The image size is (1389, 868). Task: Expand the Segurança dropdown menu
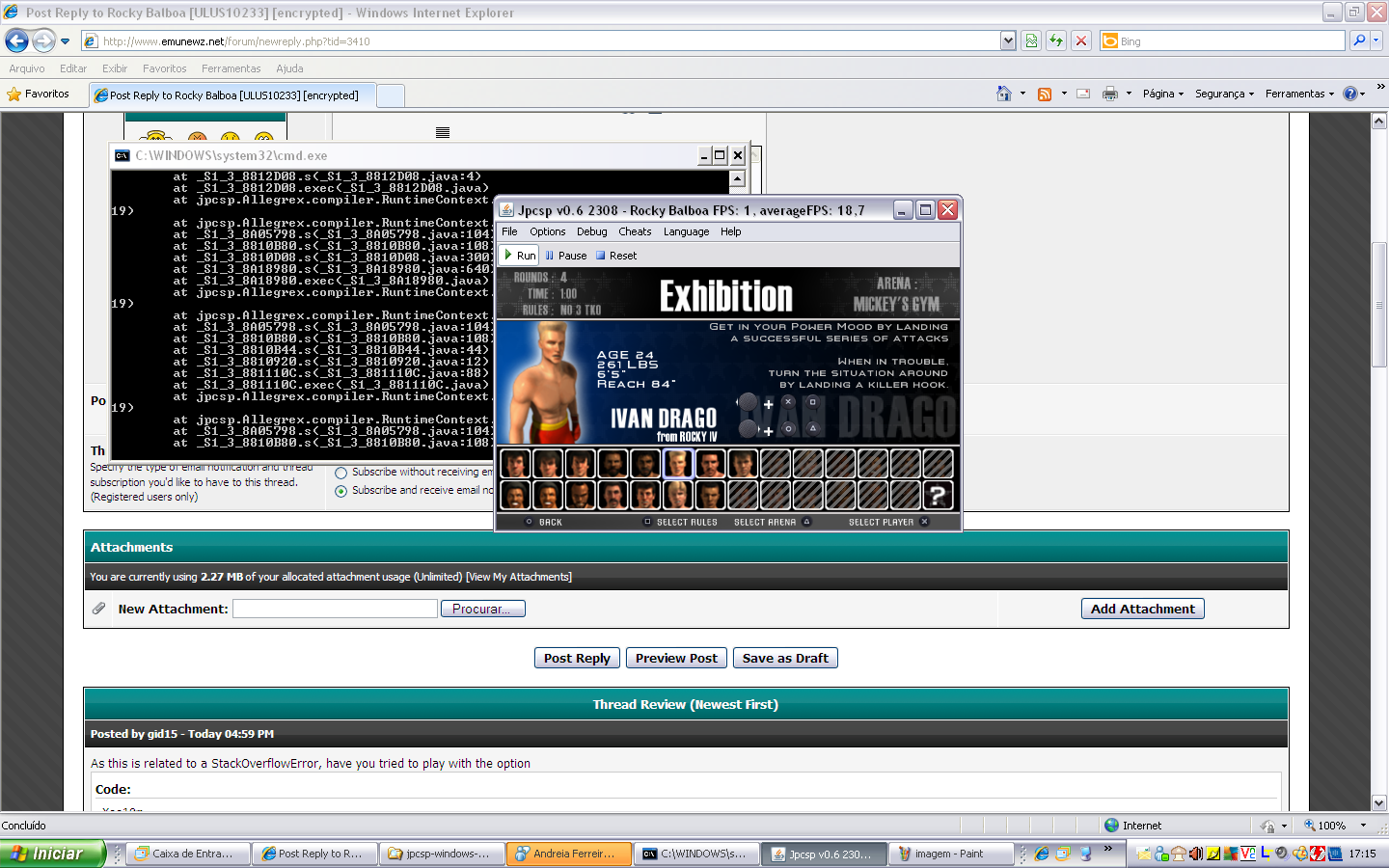click(x=1224, y=94)
